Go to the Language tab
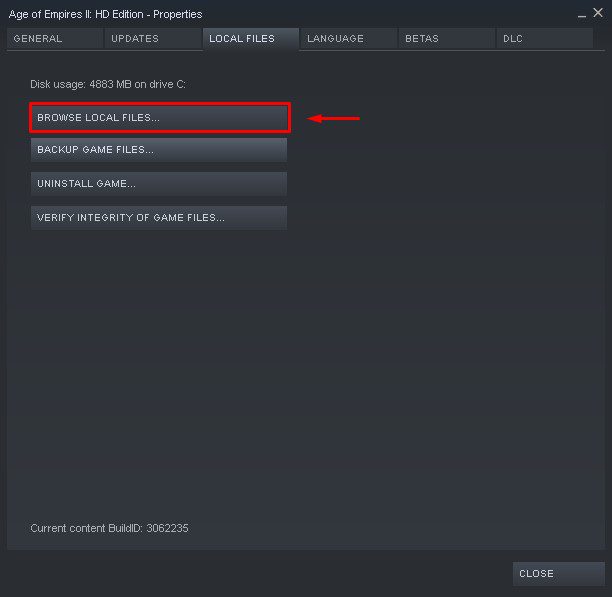Screen dimensions: 612x597 coord(349,38)
